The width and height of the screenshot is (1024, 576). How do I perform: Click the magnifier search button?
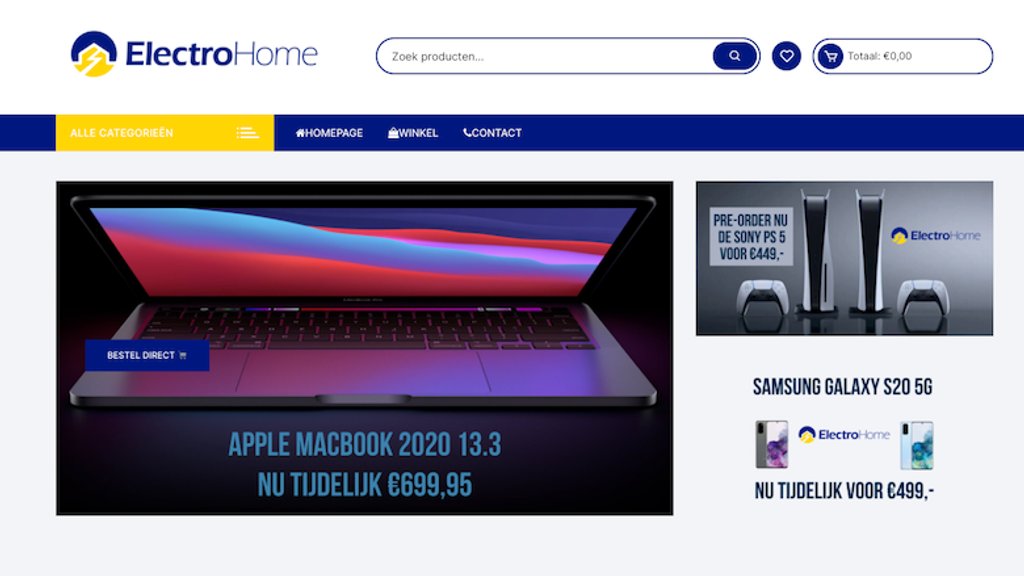(735, 56)
